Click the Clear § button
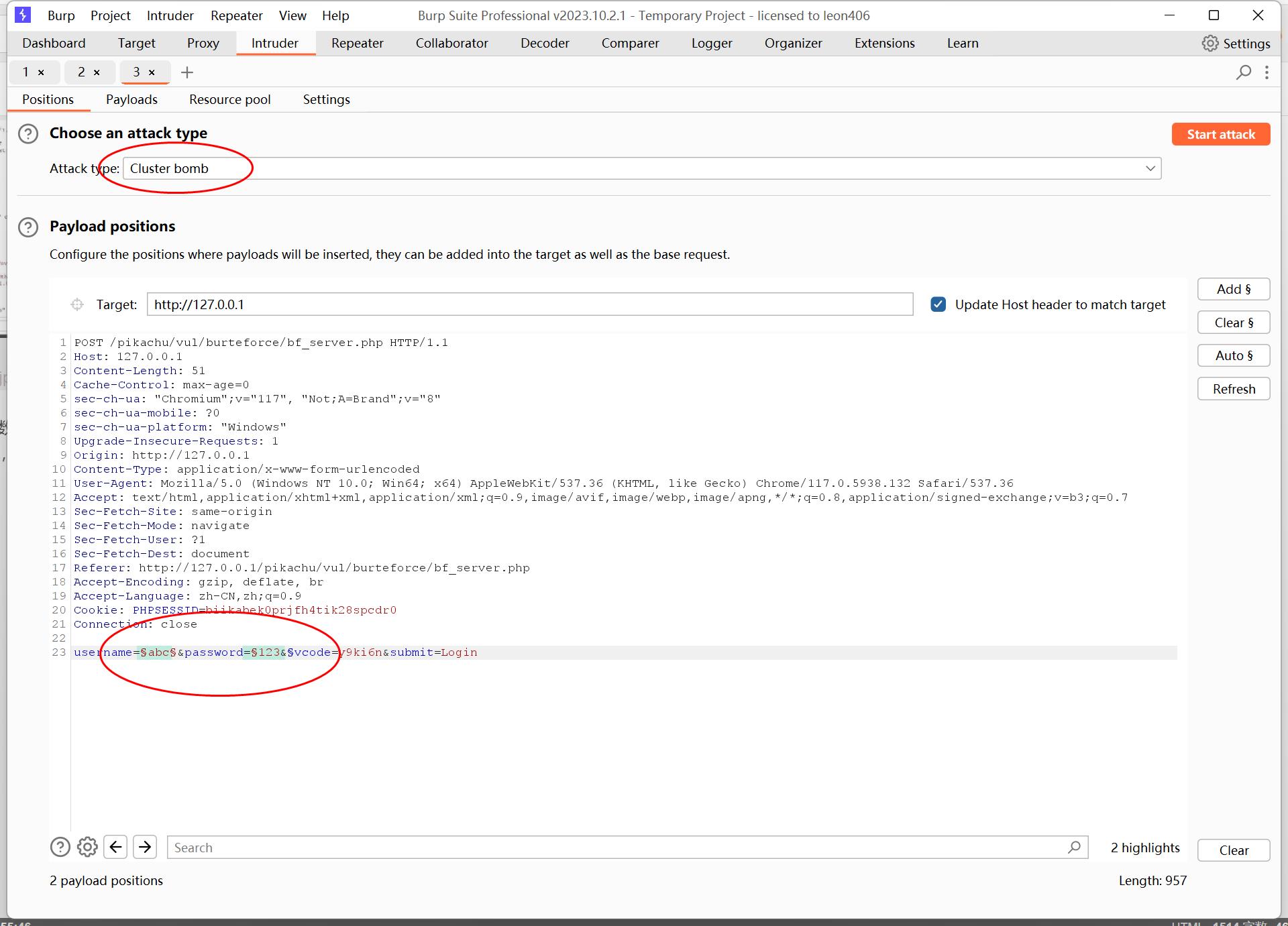The width and height of the screenshot is (1288, 926). [1234, 323]
